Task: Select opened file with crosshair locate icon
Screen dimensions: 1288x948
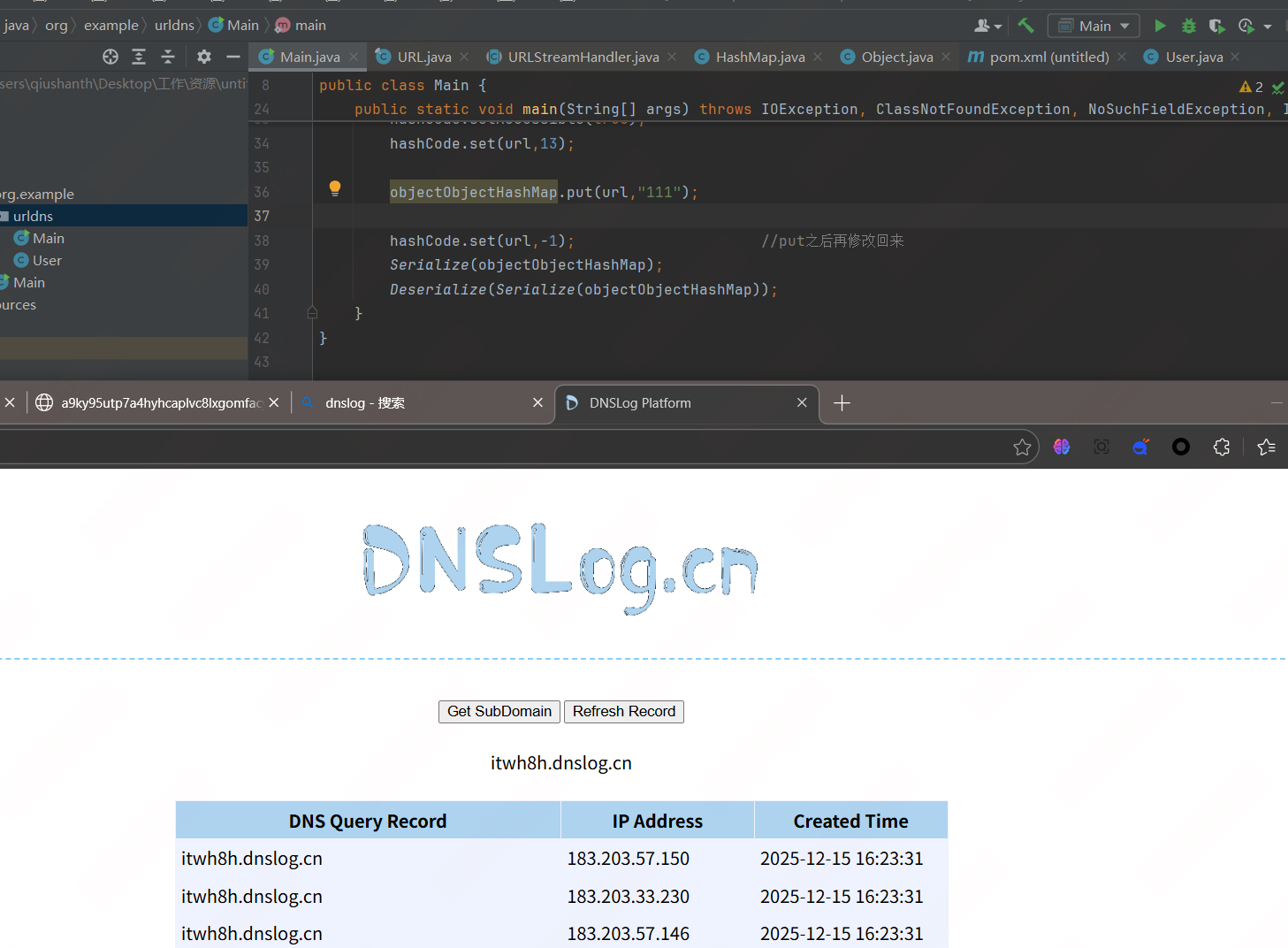Action: [x=111, y=57]
